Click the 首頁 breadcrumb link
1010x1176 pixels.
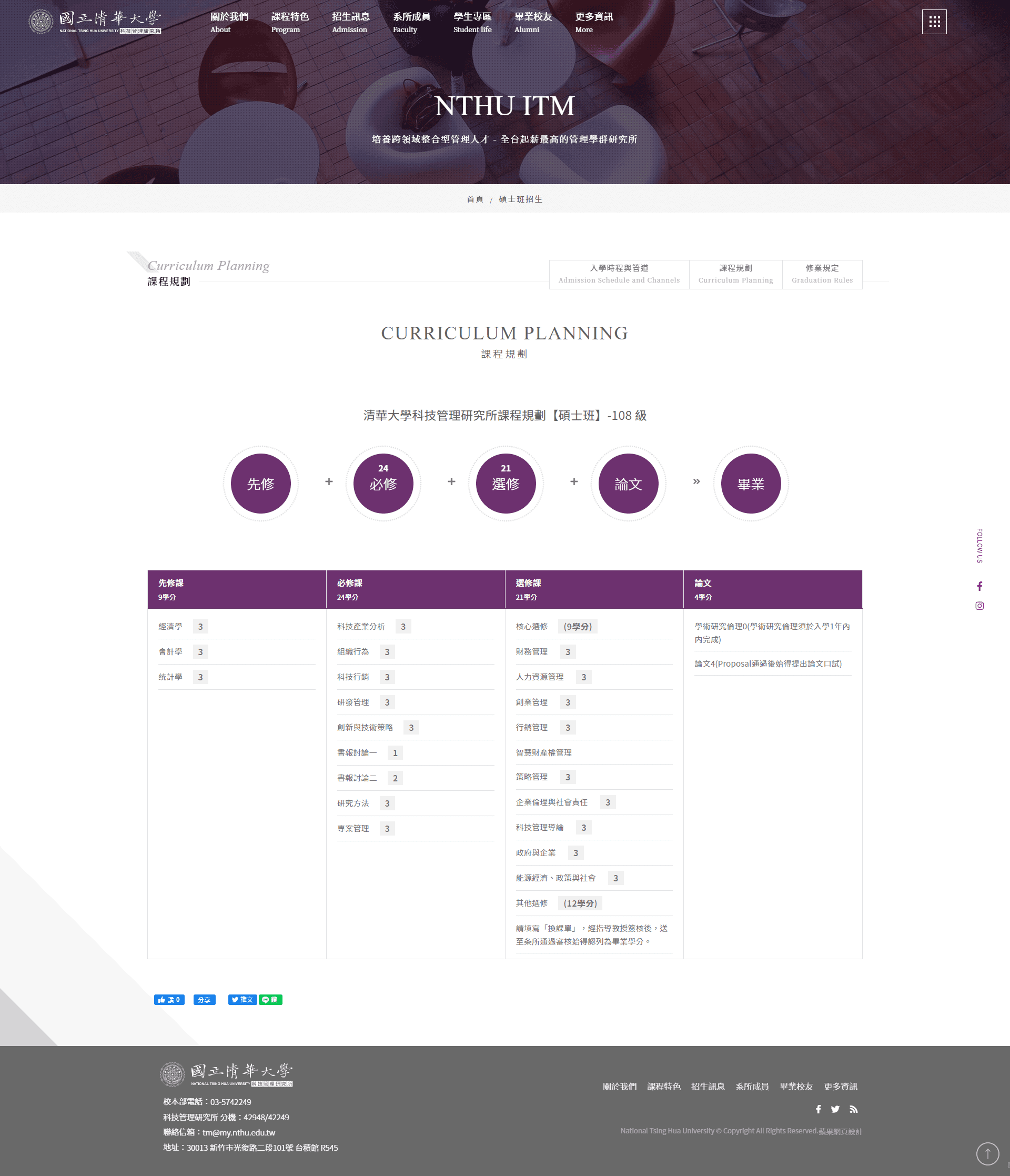pyautogui.click(x=475, y=199)
